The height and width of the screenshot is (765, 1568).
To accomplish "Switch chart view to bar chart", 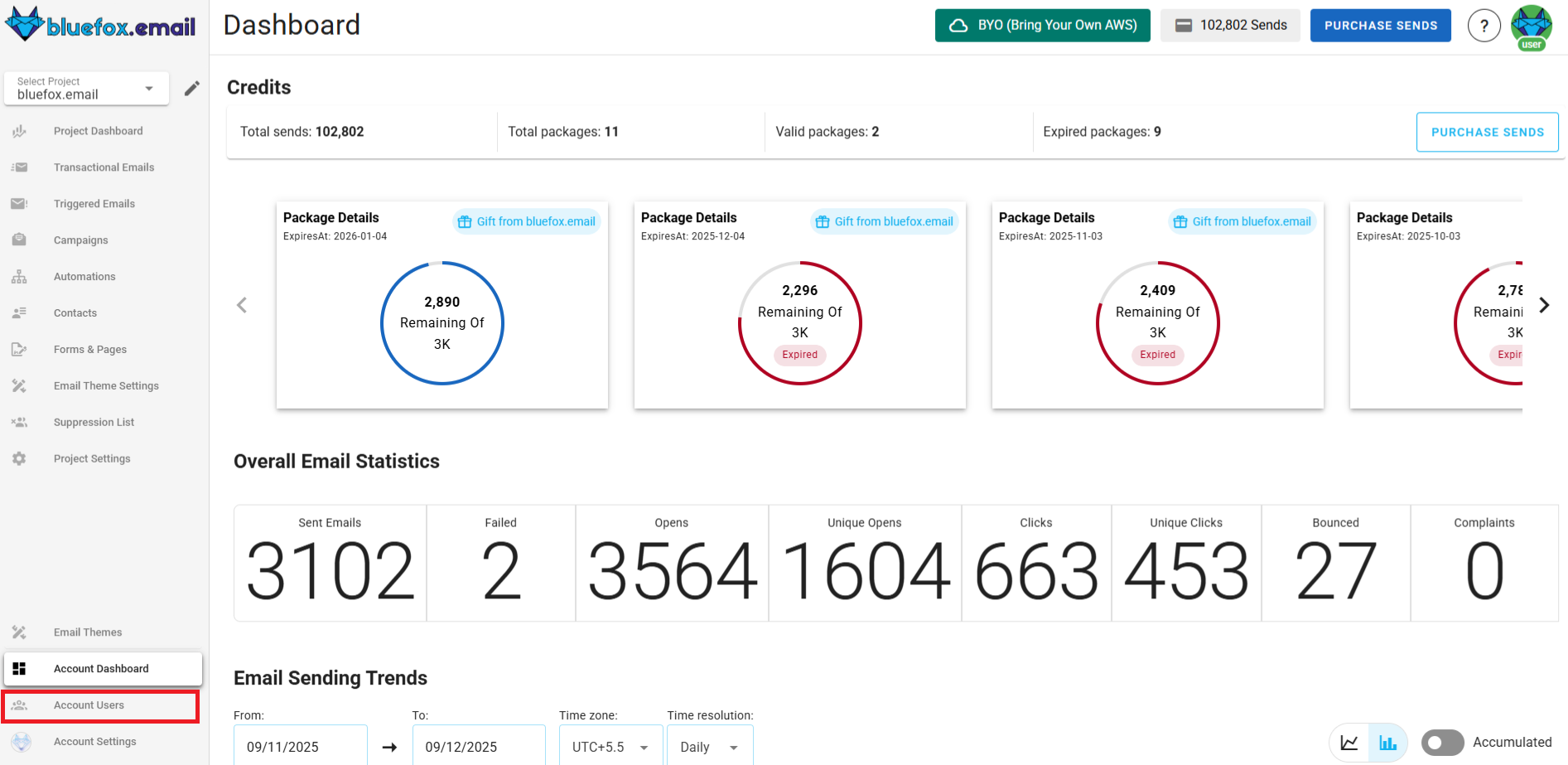I will [1387, 743].
